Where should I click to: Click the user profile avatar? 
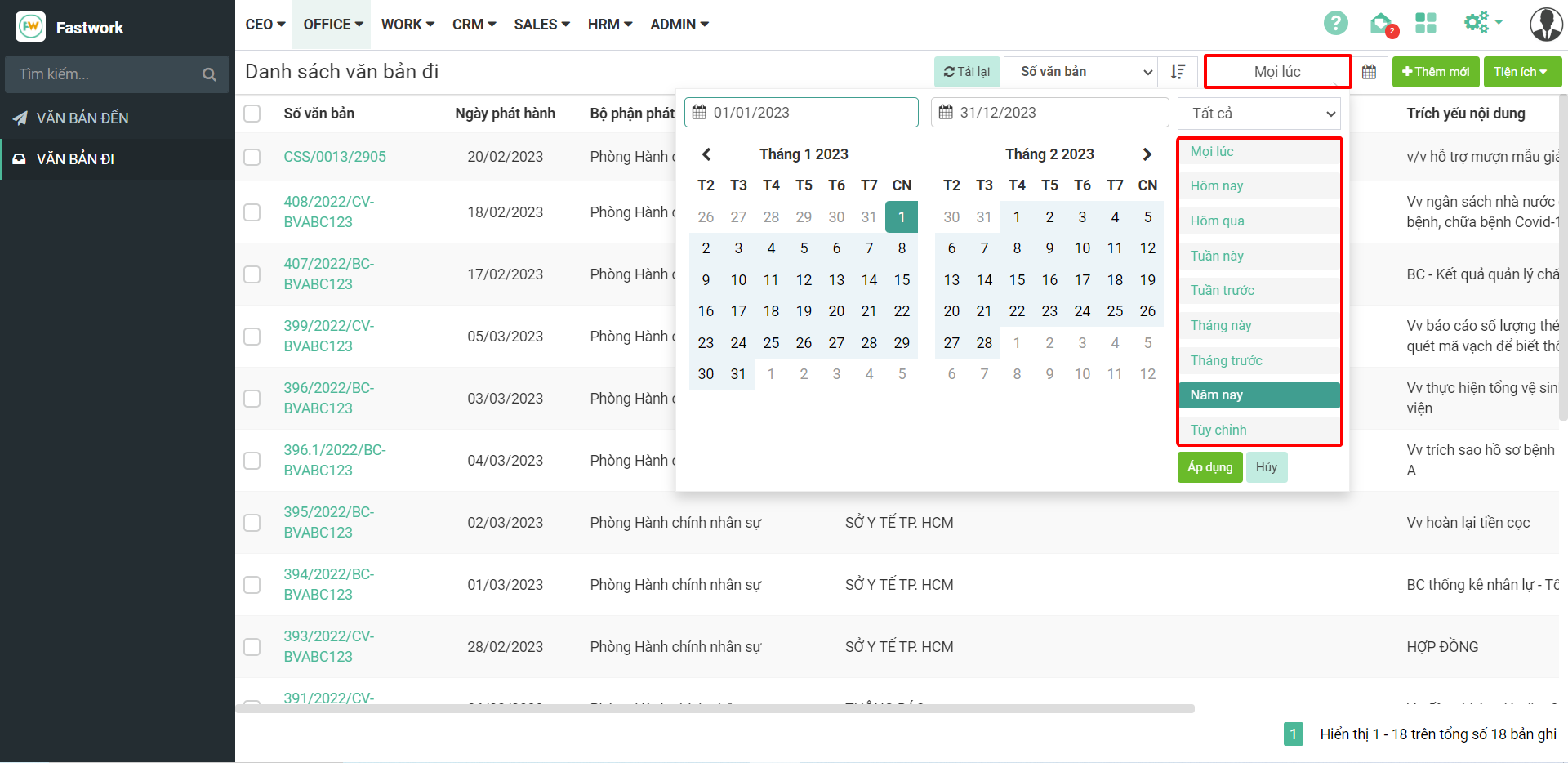(x=1545, y=25)
